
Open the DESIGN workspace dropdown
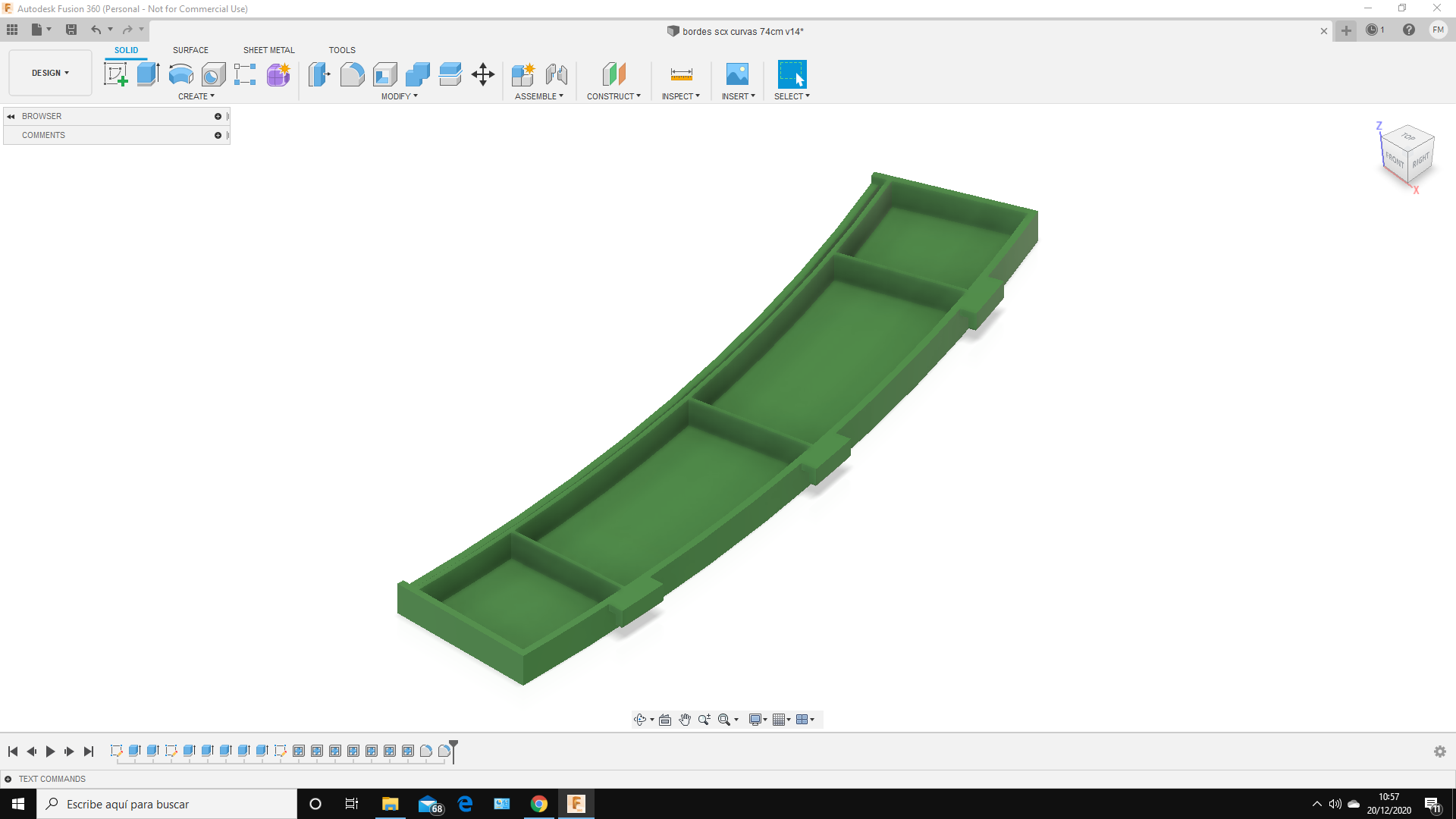tap(49, 73)
